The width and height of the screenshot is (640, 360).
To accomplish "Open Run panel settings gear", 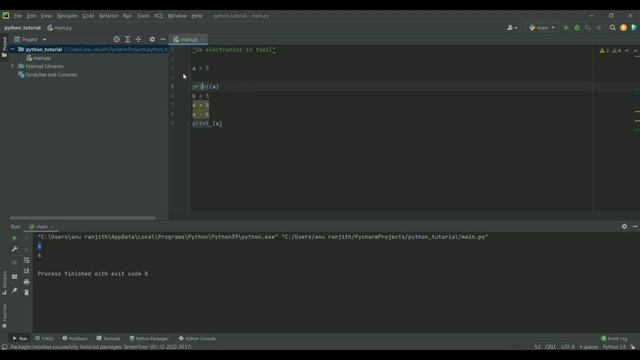I will click(x=624, y=226).
